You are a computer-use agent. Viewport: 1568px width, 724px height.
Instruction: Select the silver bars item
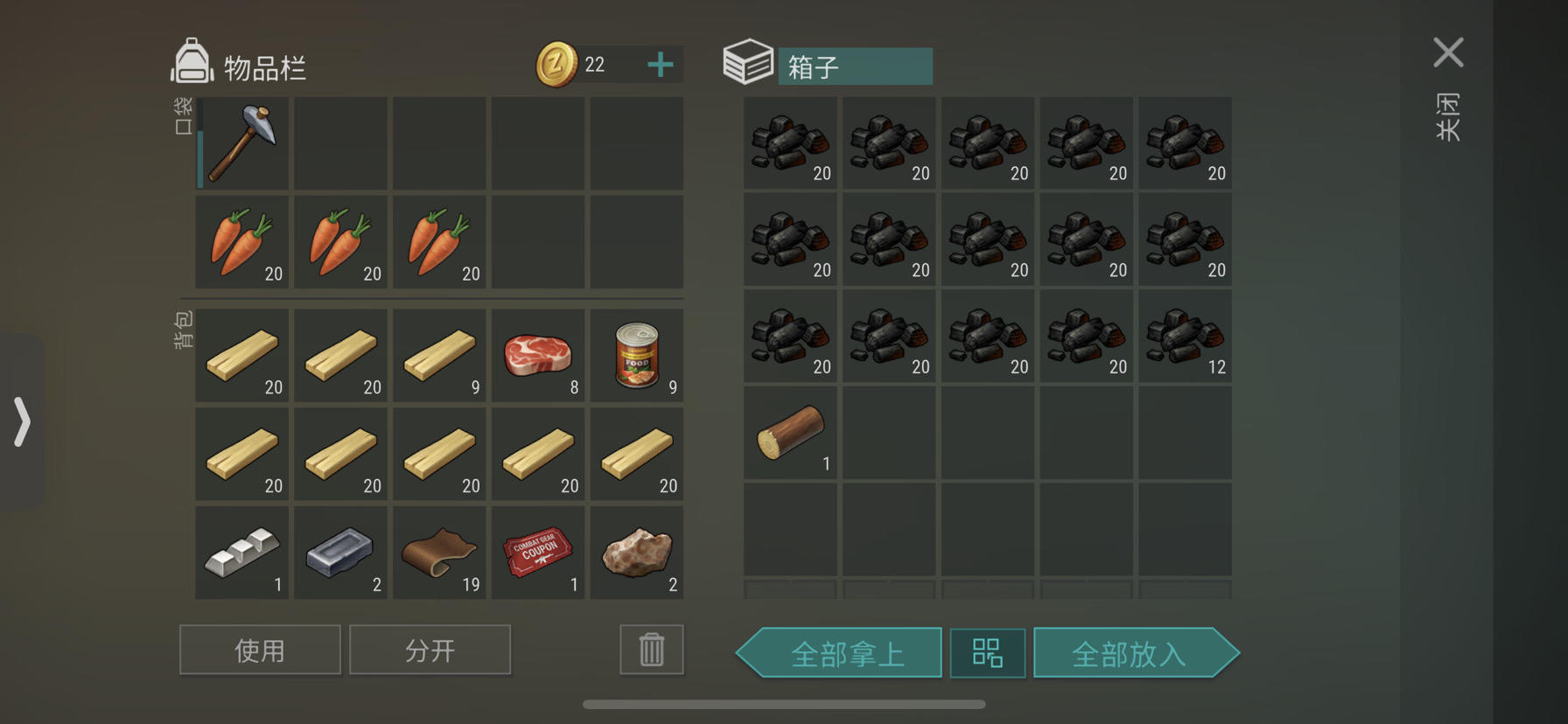point(242,553)
